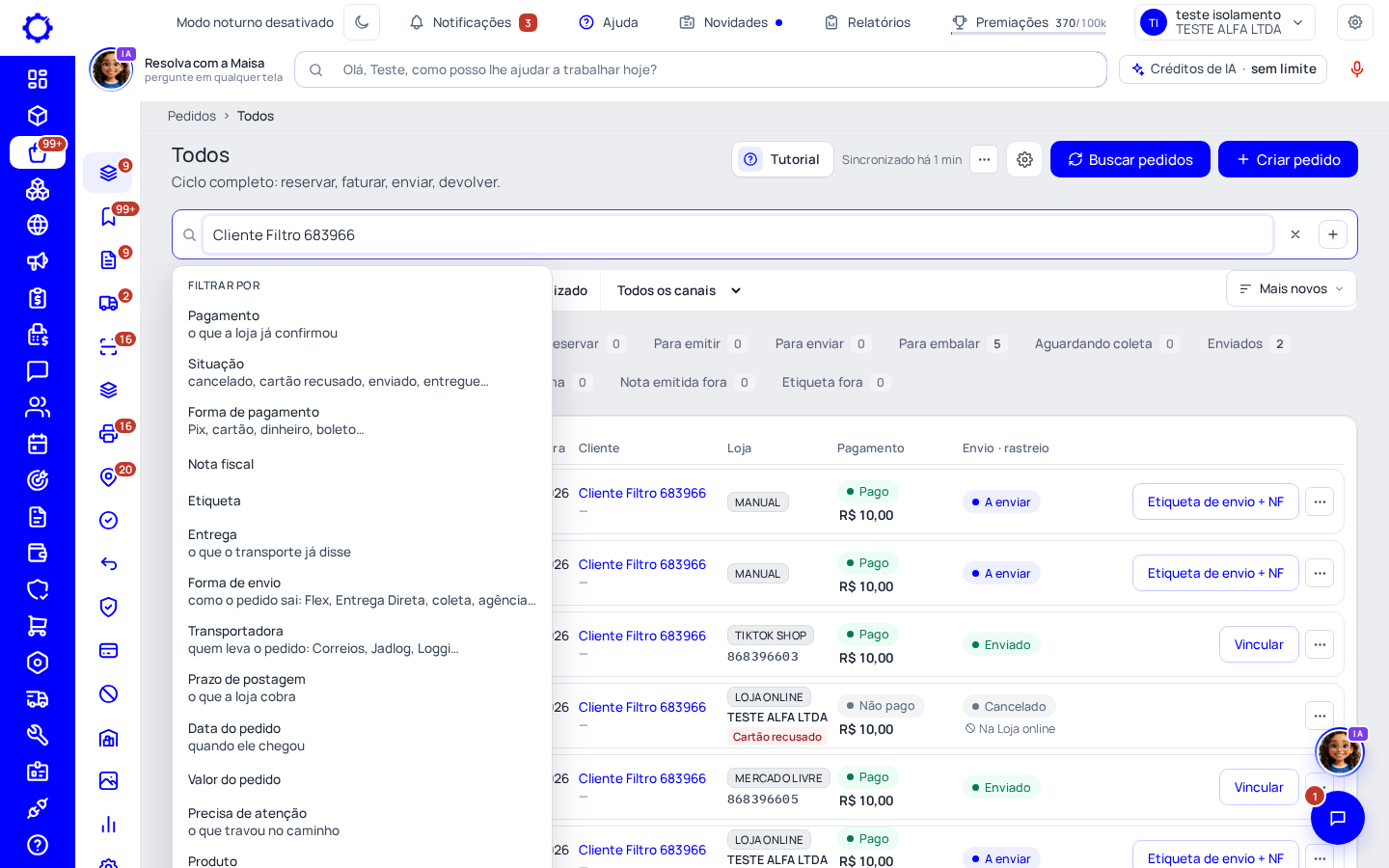Clear the order search with X
Screen dimensions: 1389x868
point(1295,234)
